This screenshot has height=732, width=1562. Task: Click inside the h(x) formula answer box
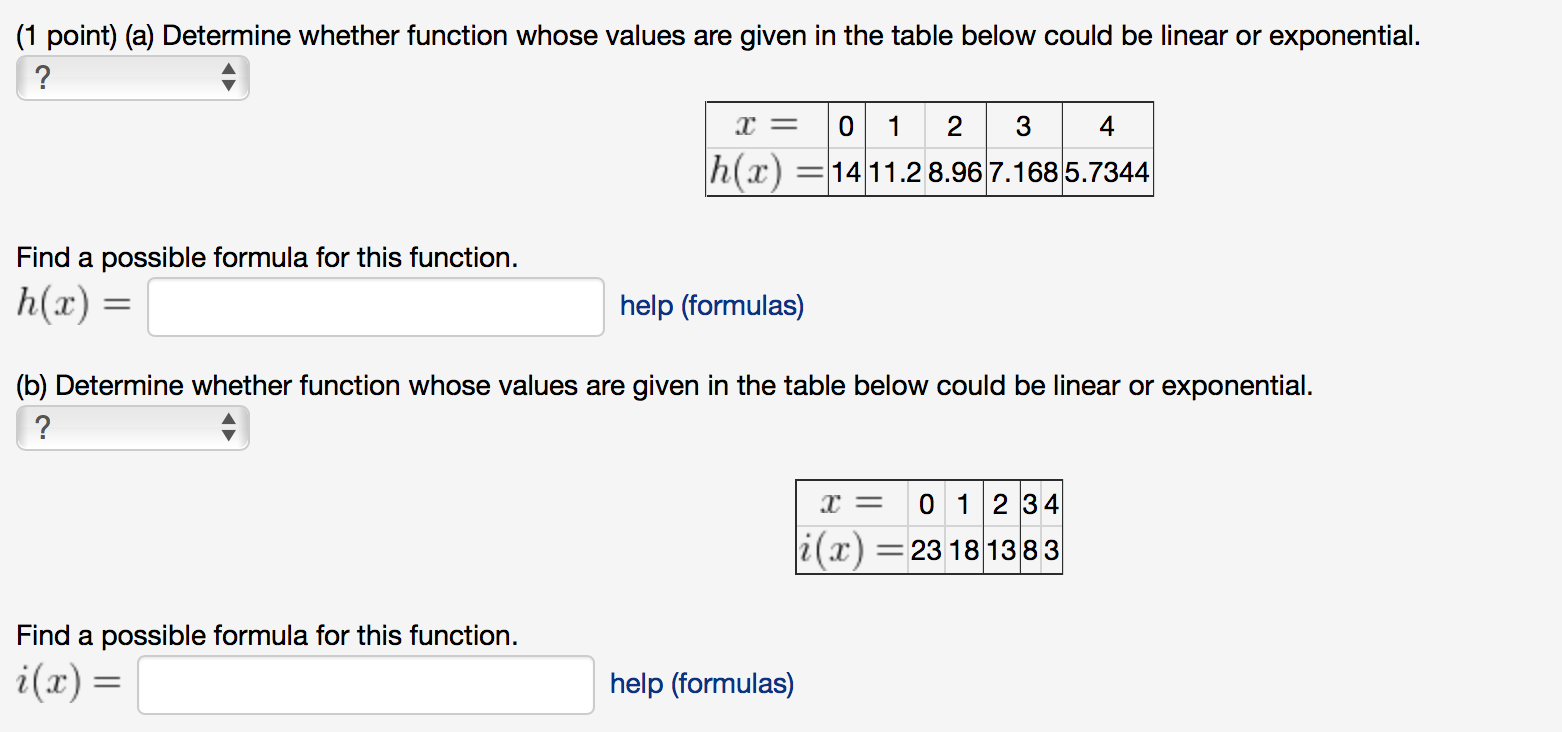pyautogui.click(x=375, y=306)
